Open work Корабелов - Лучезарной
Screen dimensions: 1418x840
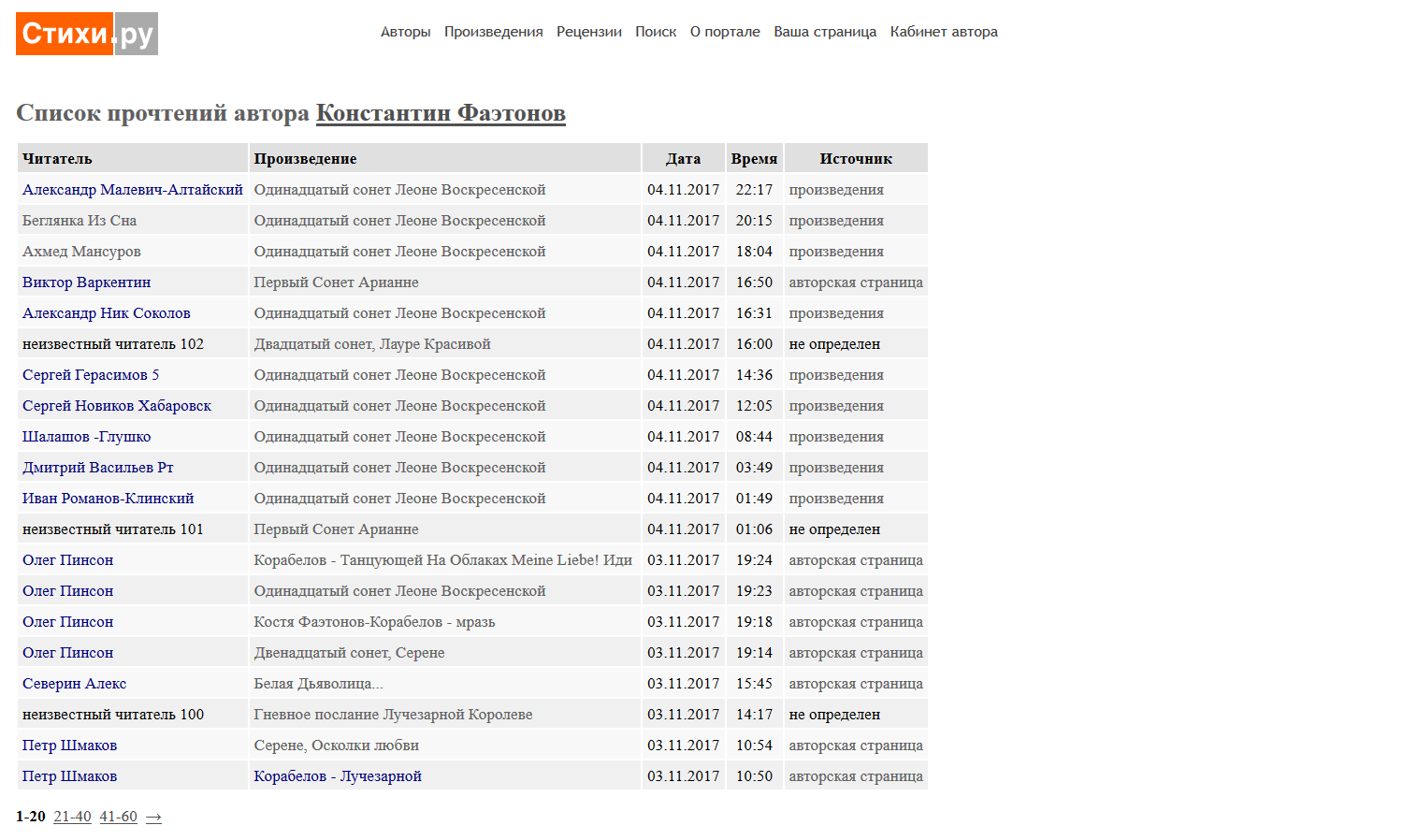click(338, 776)
